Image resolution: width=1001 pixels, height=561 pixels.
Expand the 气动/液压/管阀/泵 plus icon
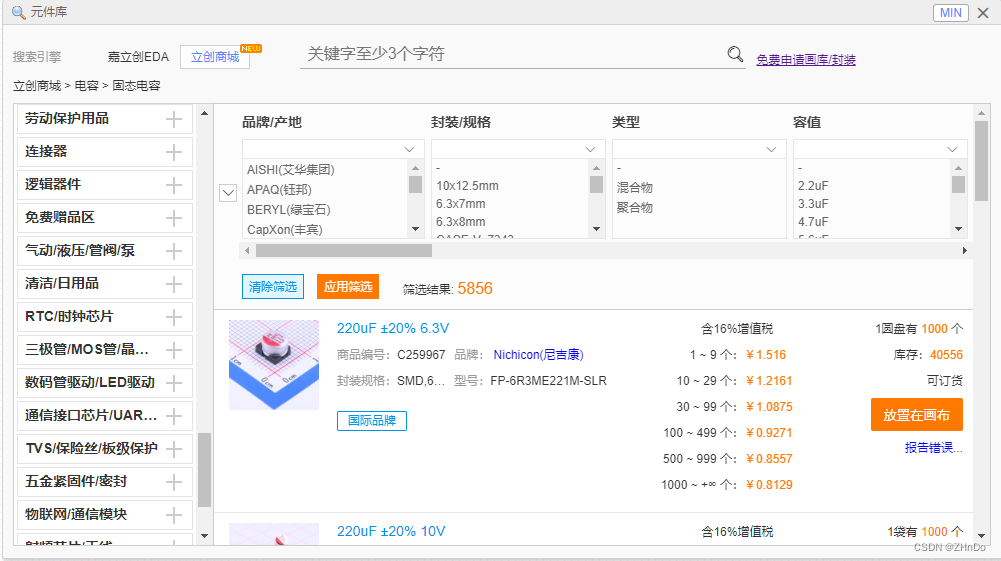(174, 251)
